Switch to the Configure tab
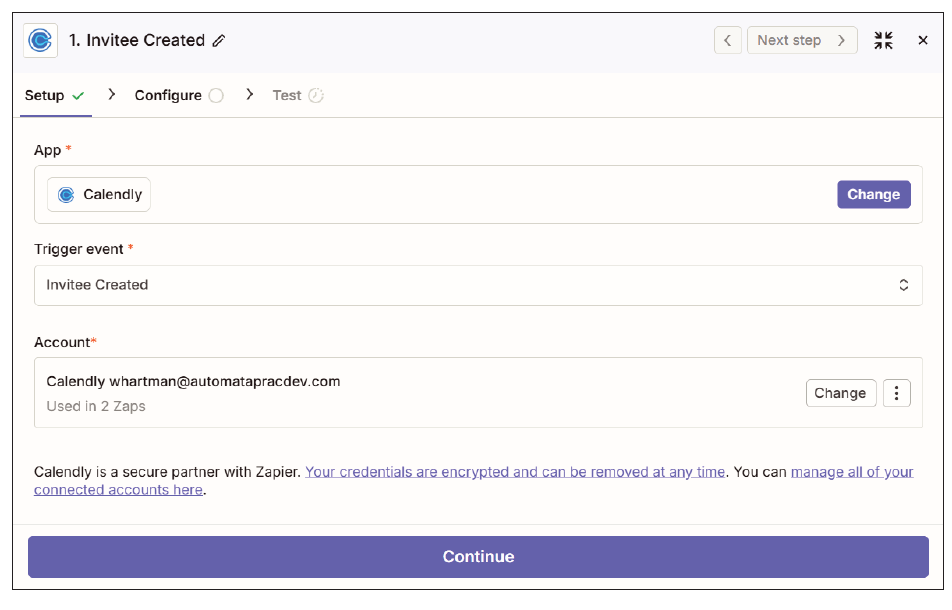Viewport: 952px width, 610px height. [178, 95]
